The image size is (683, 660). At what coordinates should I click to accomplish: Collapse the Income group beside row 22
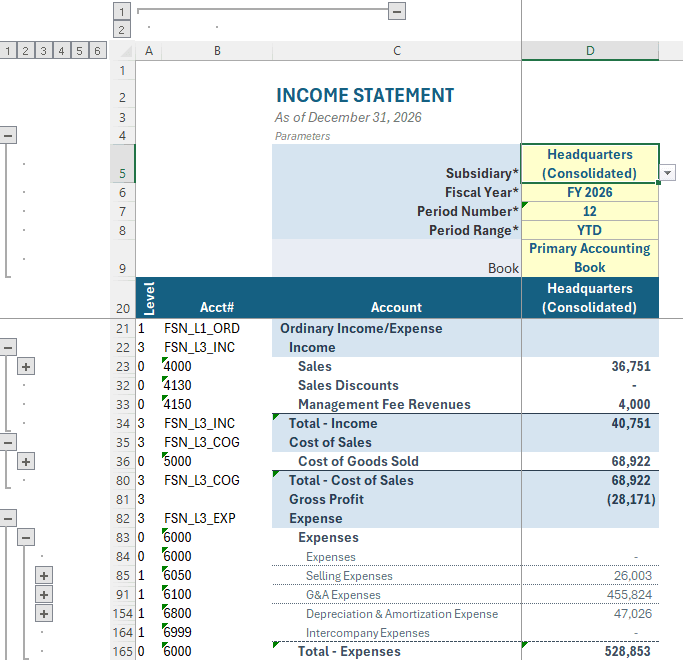[8, 348]
